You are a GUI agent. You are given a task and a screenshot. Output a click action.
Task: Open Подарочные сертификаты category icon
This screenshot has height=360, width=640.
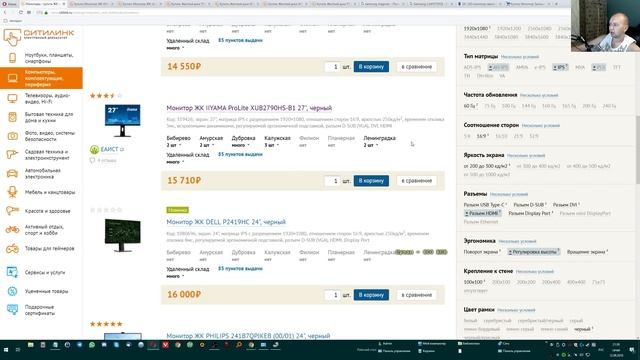tap(13, 310)
